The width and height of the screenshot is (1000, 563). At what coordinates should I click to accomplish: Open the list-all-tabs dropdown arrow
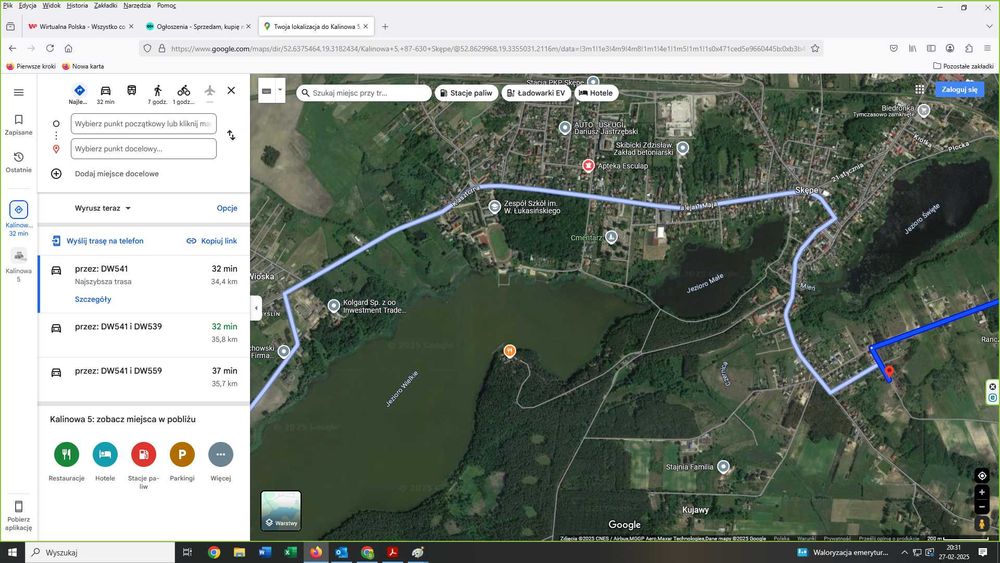[x=989, y=27]
